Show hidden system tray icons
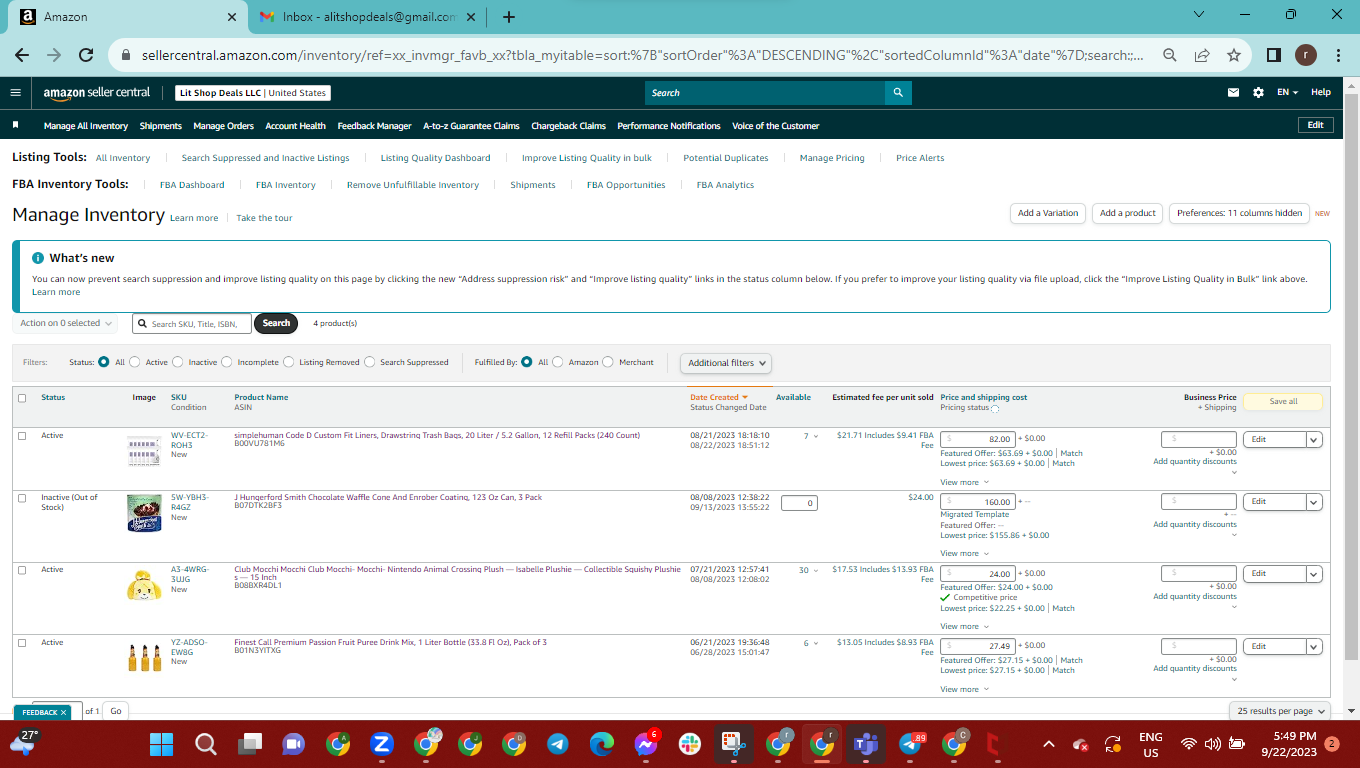 point(1048,744)
